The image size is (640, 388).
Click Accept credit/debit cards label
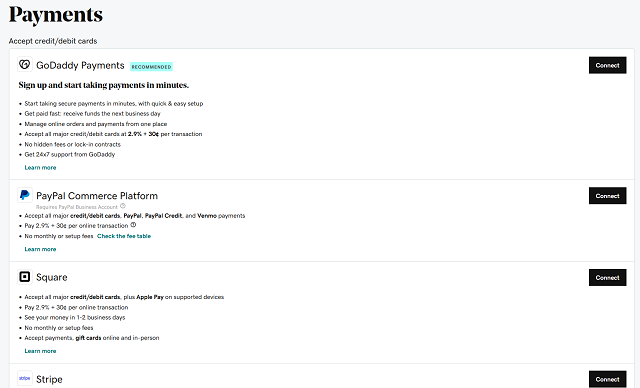pos(53,41)
